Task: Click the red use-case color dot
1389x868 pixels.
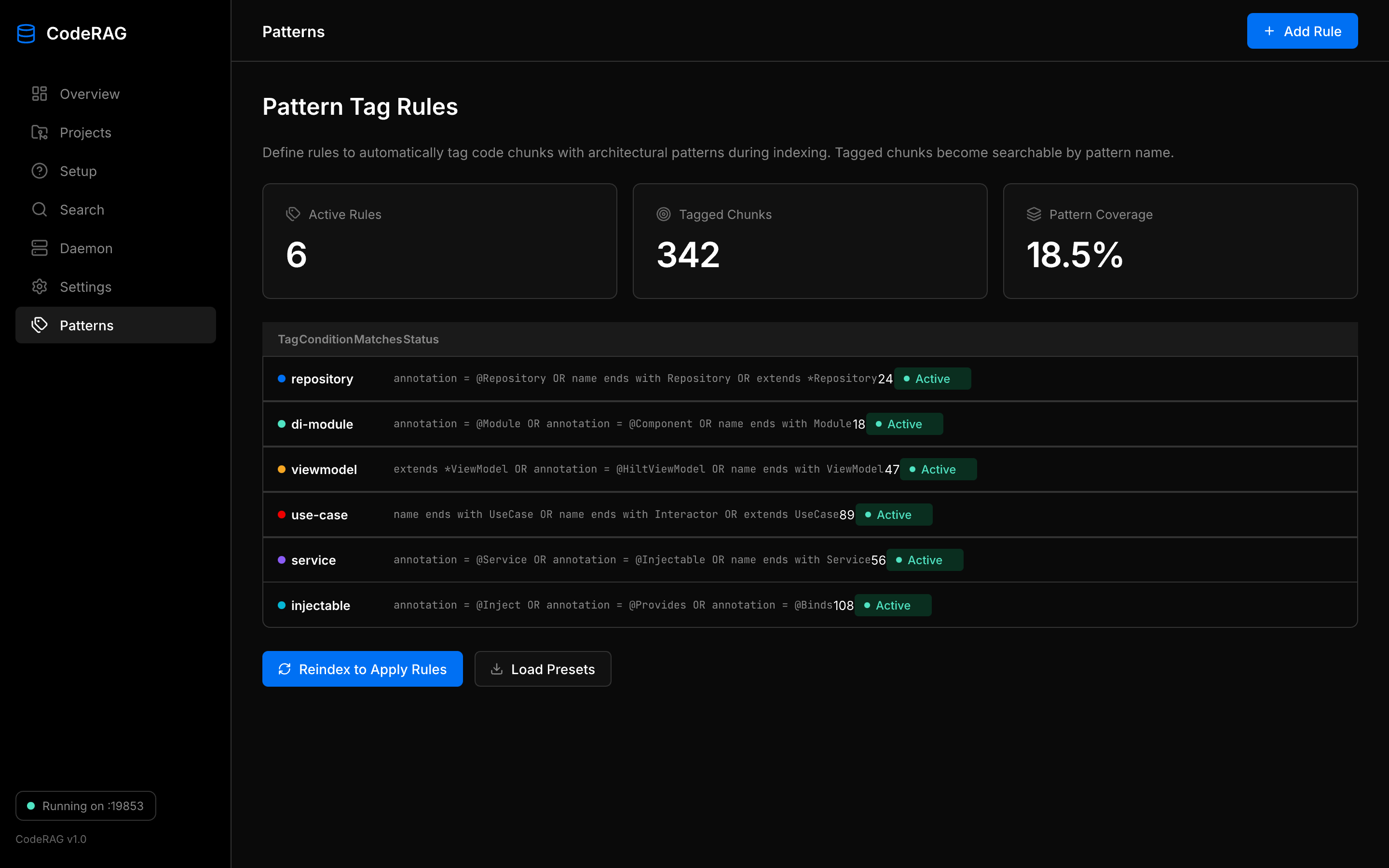Action: (x=282, y=515)
